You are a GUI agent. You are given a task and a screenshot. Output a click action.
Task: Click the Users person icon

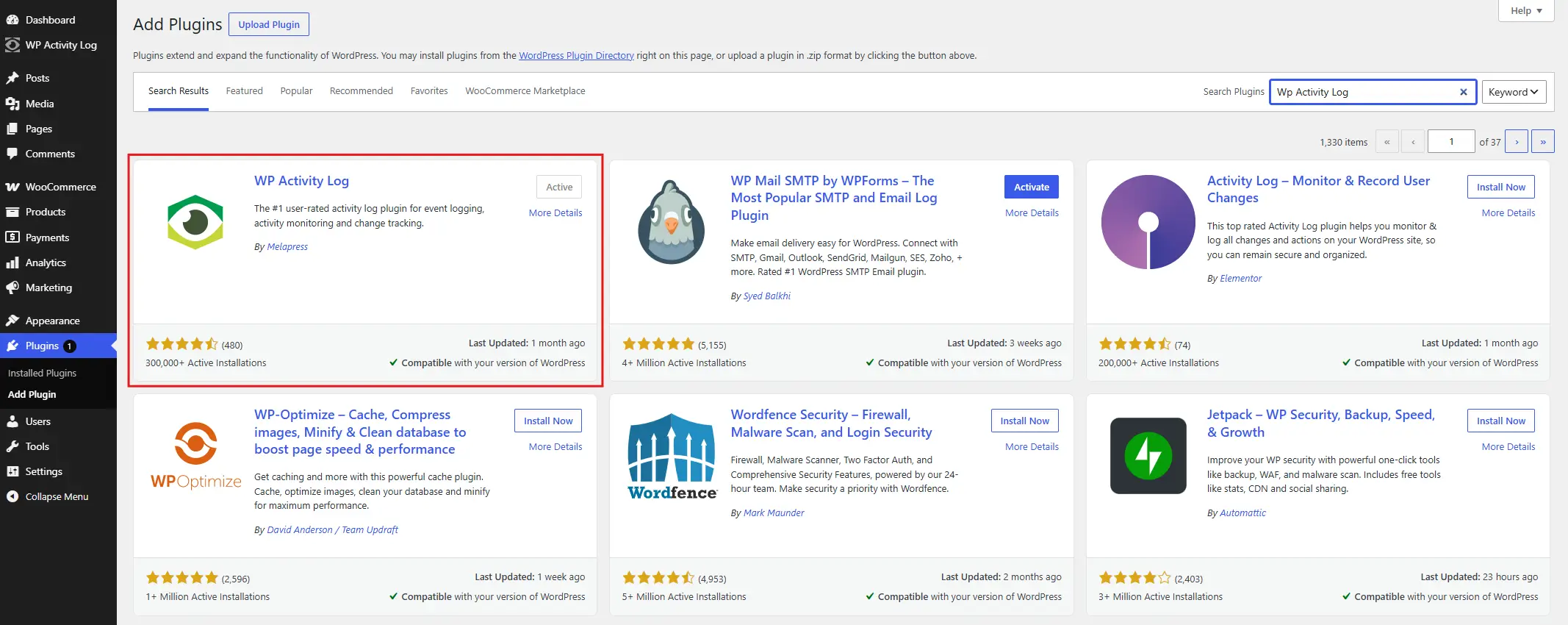click(12, 421)
